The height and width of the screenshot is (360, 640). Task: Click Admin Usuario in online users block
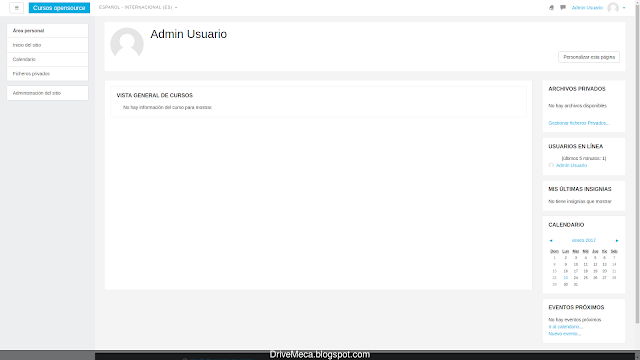pos(571,165)
